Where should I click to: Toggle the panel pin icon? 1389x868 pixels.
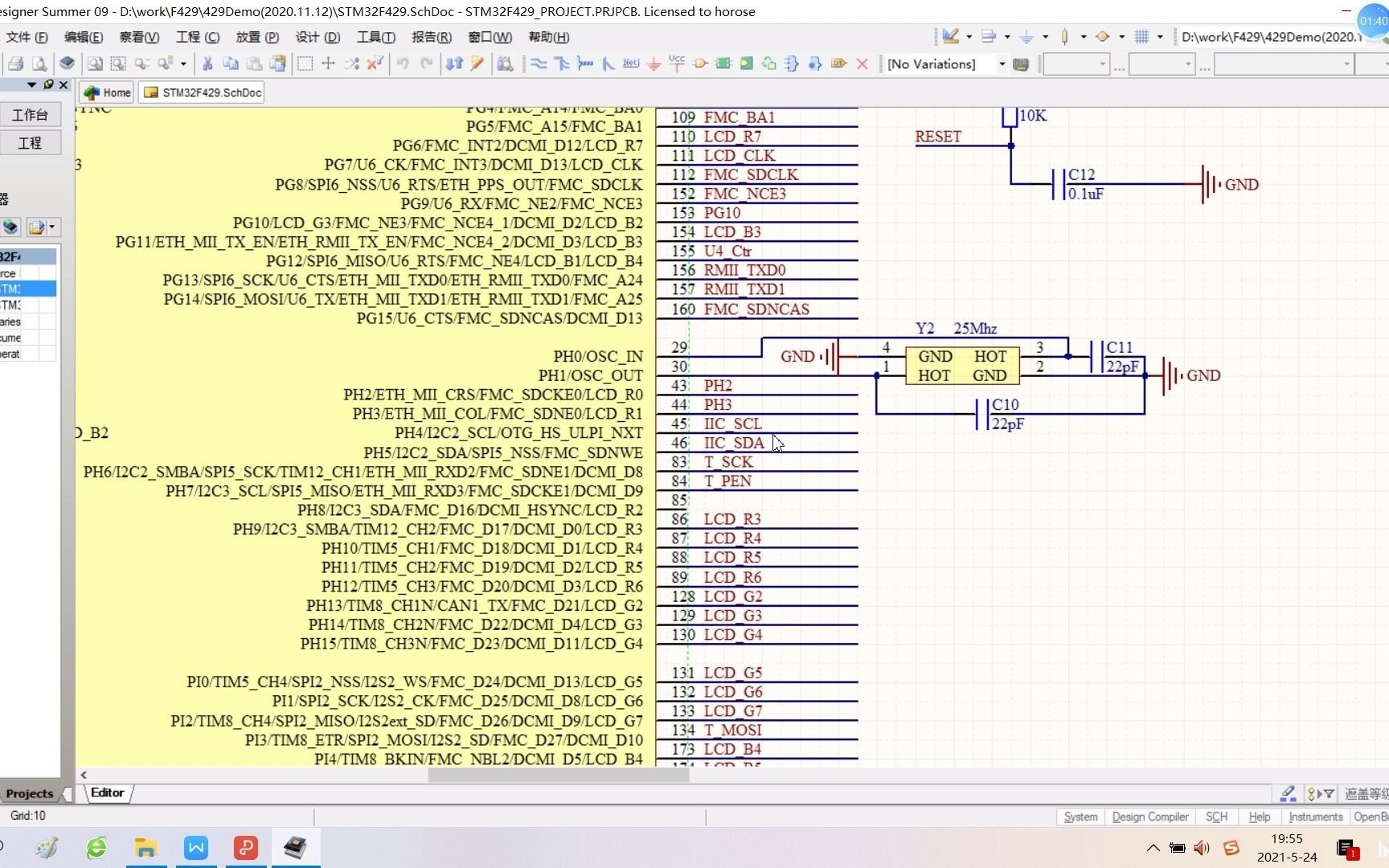(x=48, y=84)
